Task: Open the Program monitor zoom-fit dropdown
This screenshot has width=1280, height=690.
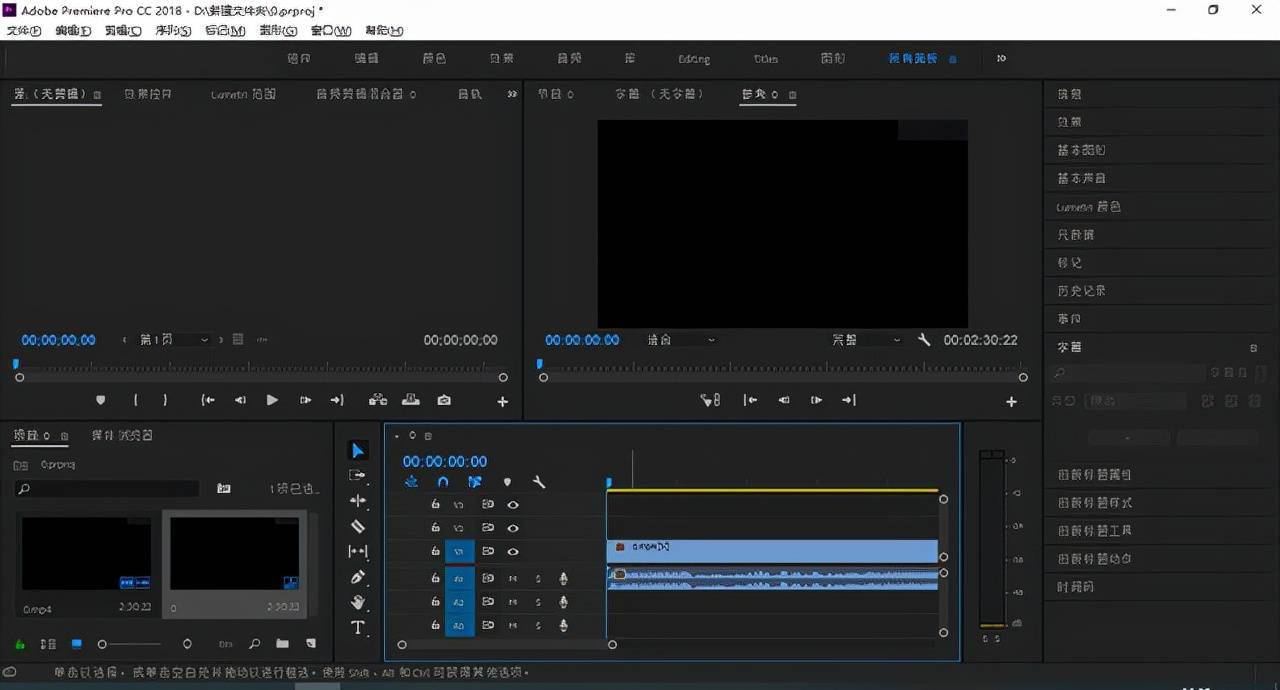Action: click(x=682, y=340)
